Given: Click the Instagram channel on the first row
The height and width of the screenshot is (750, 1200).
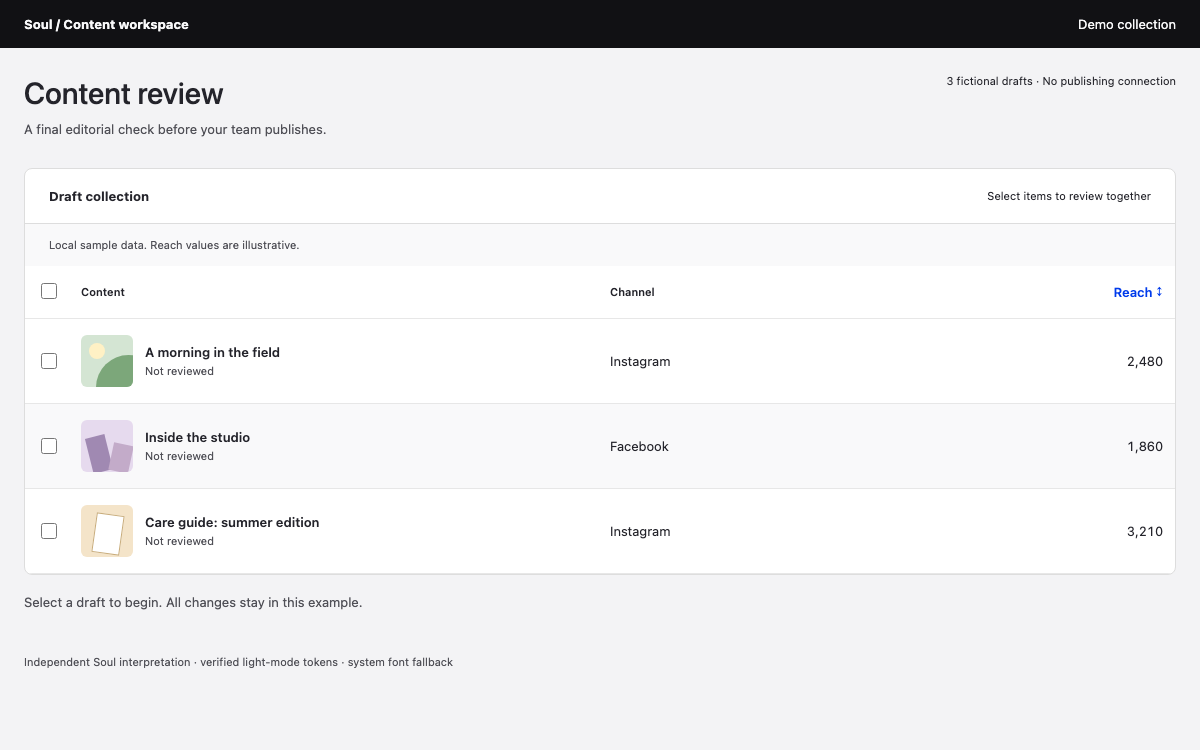Looking at the screenshot, I should coord(640,361).
